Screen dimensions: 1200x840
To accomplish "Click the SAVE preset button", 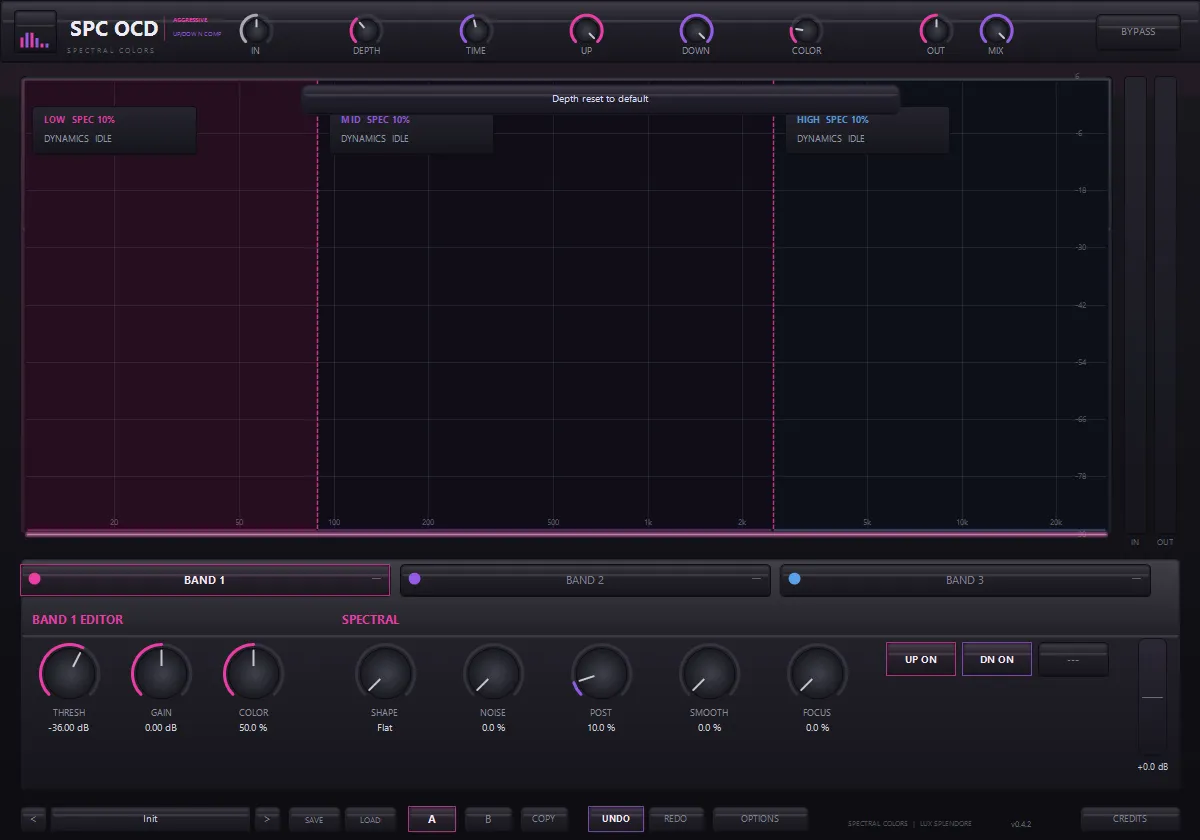I will (314, 819).
